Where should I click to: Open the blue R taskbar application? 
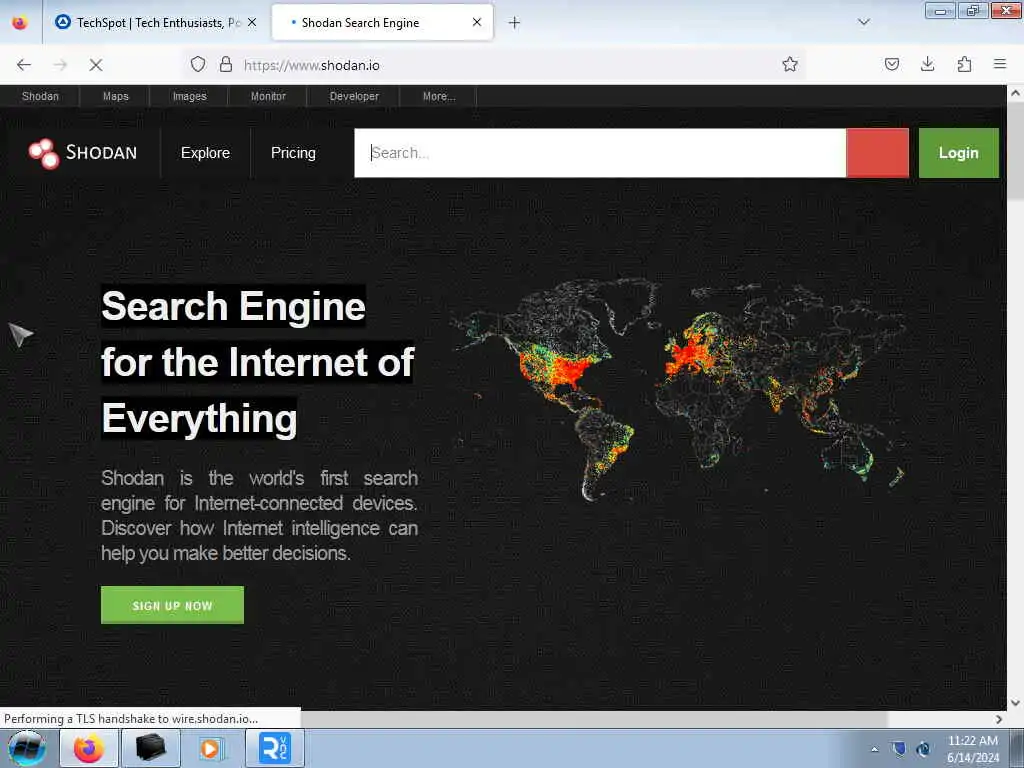click(x=274, y=748)
